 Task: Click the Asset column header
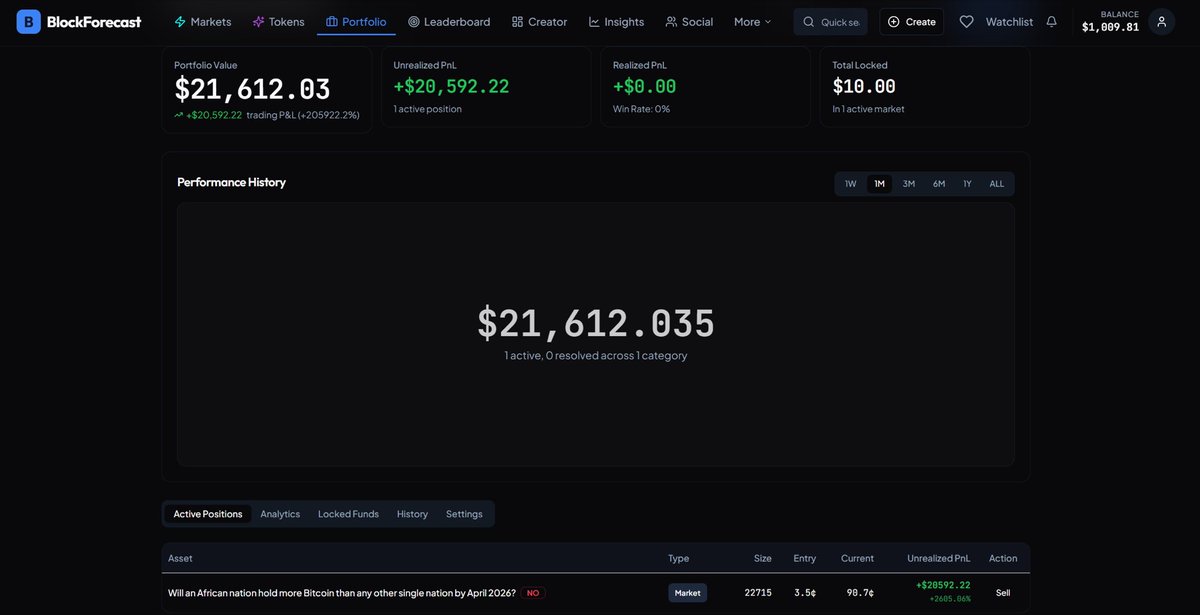180,558
